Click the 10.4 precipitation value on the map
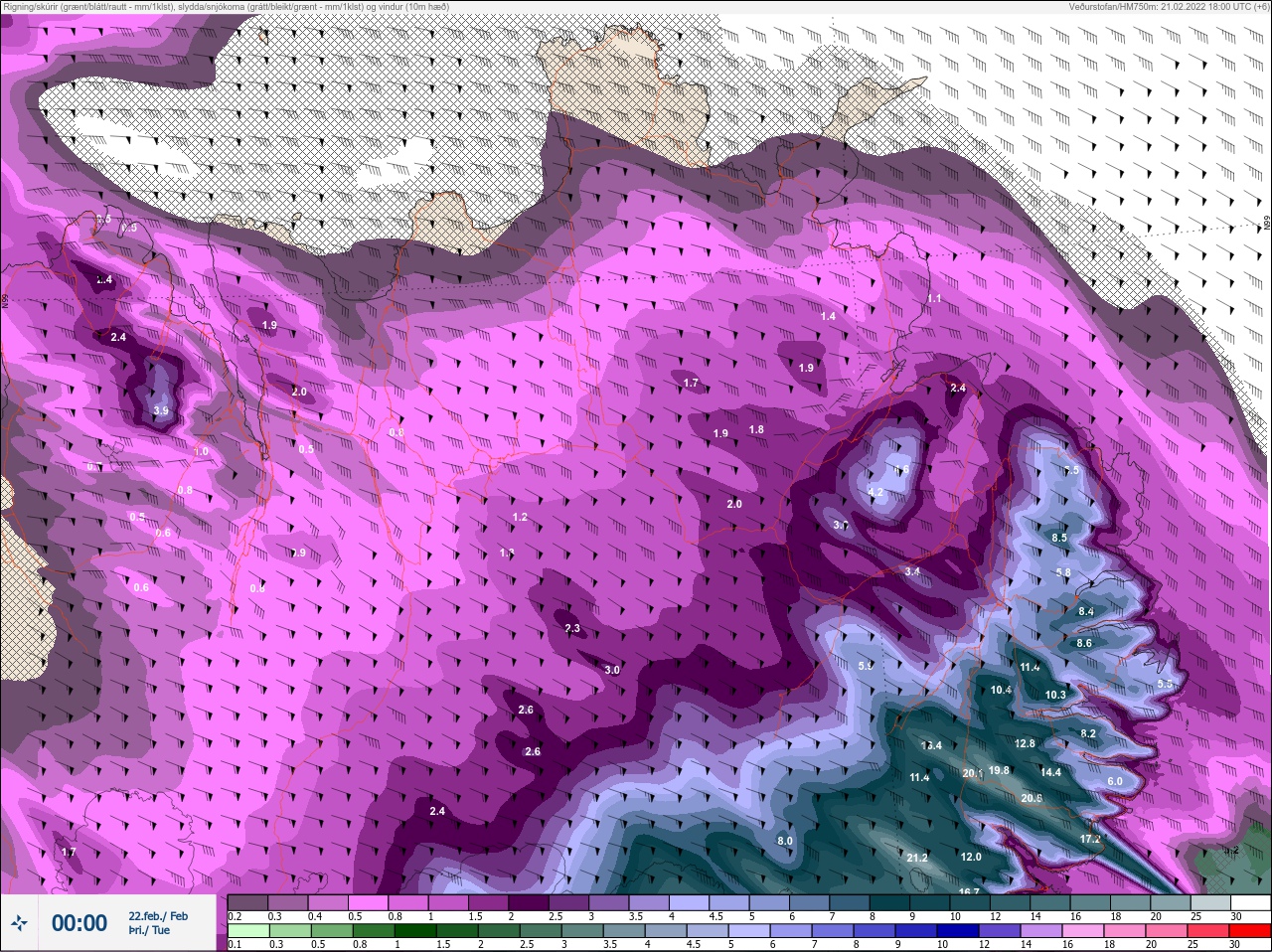The image size is (1272, 952). (x=1001, y=690)
